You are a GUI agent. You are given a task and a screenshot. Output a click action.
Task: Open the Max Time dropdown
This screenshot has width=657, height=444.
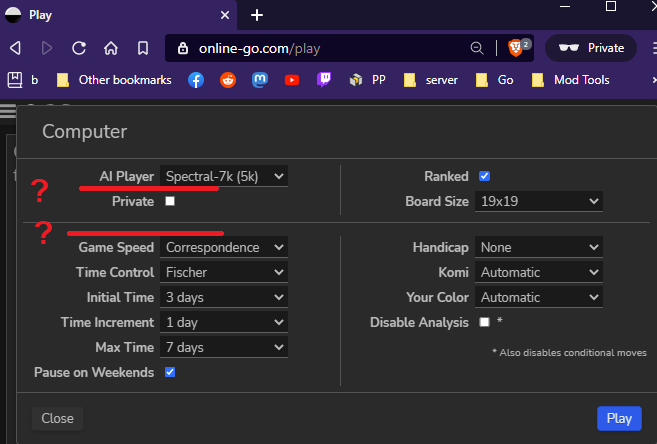224,348
